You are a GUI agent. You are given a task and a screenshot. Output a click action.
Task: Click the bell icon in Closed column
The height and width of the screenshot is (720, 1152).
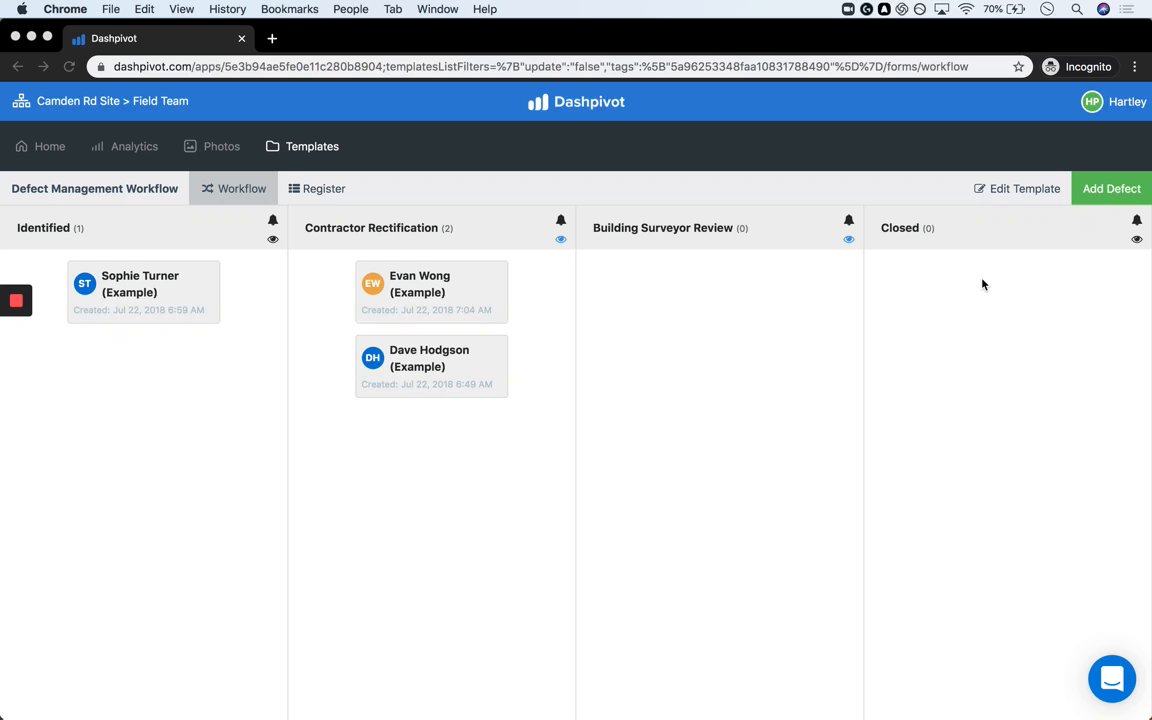click(x=1137, y=220)
